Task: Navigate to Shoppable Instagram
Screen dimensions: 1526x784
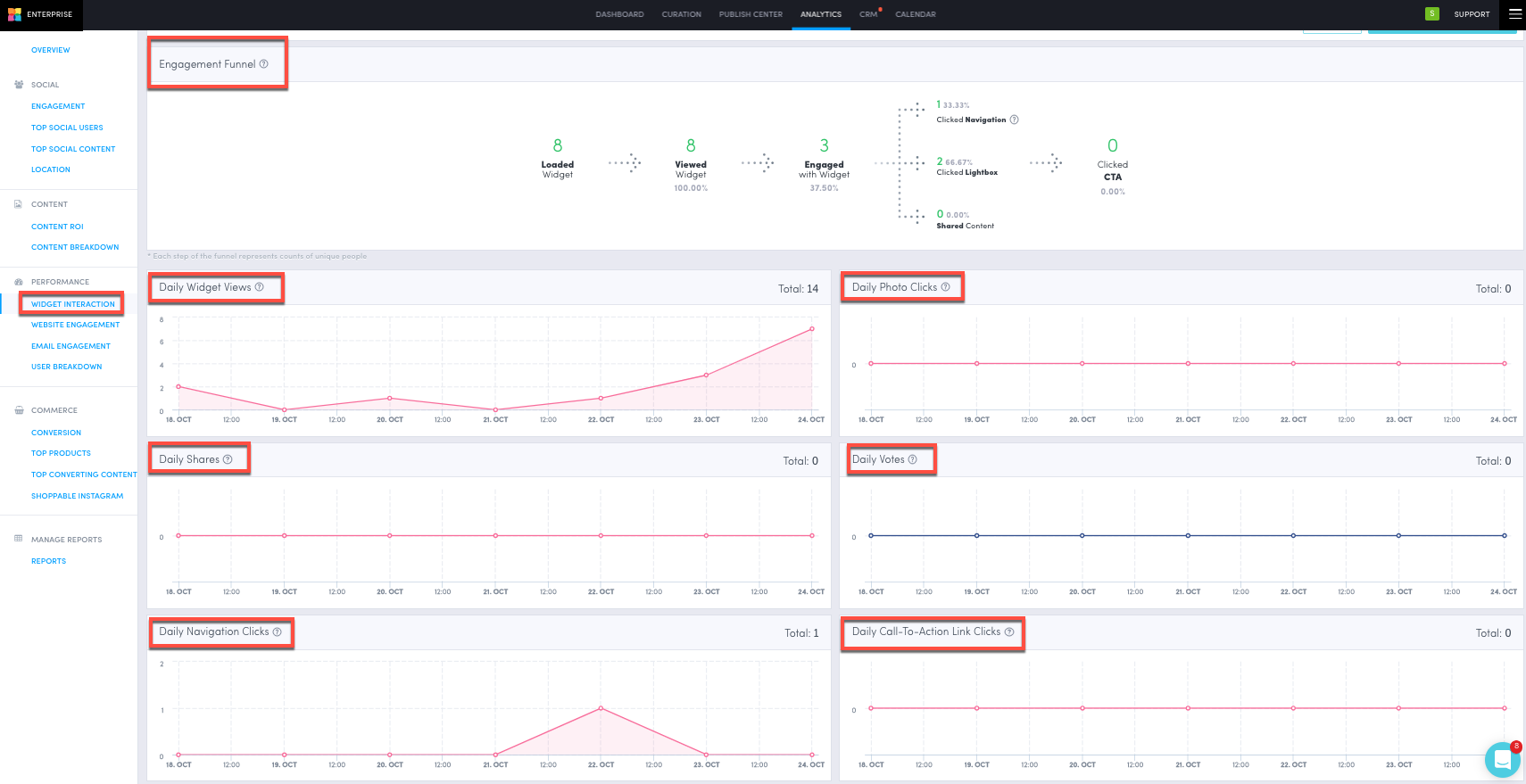Action: (77, 496)
